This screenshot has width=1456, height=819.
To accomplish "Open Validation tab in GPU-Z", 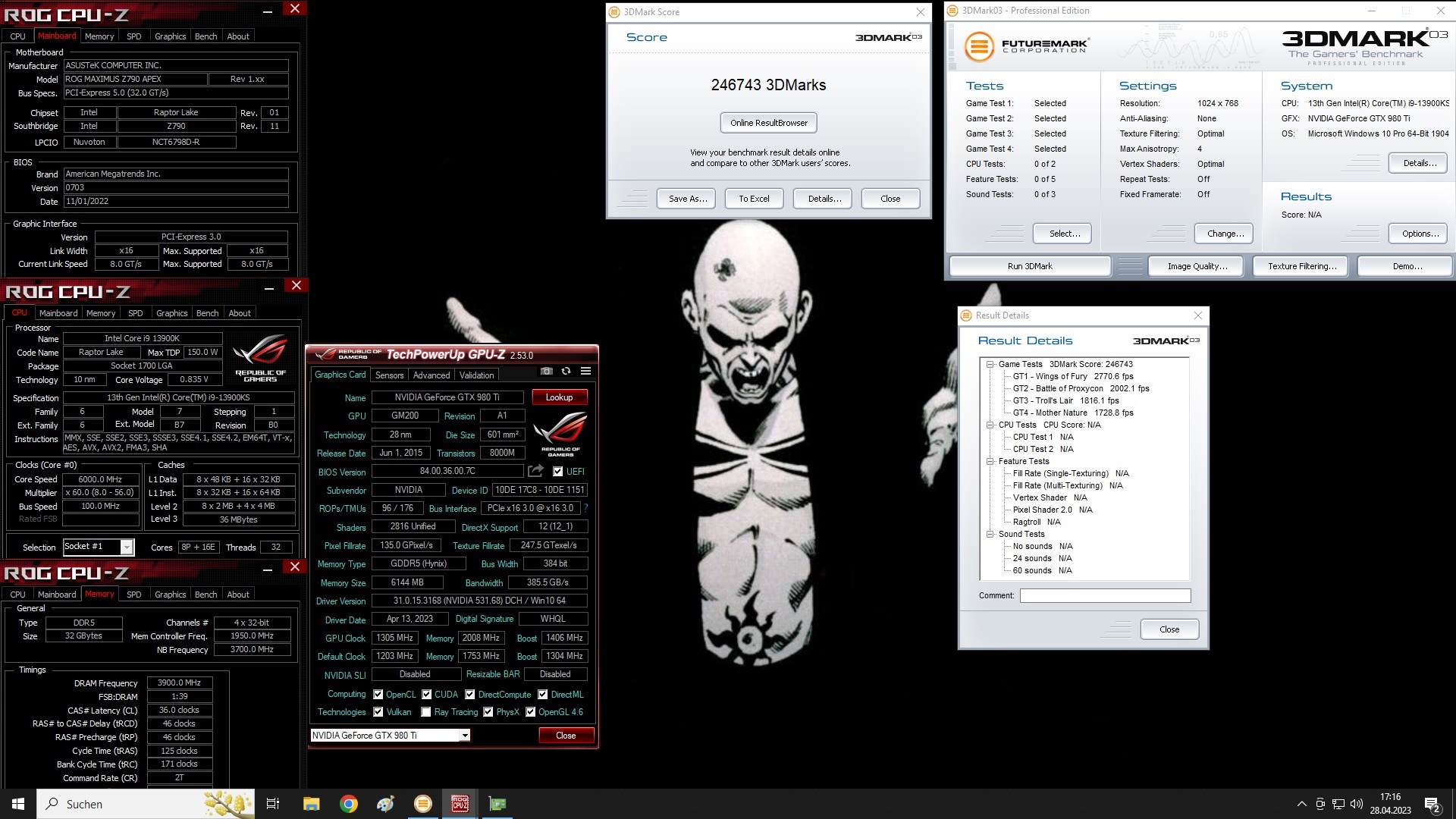I will coord(476,375).
